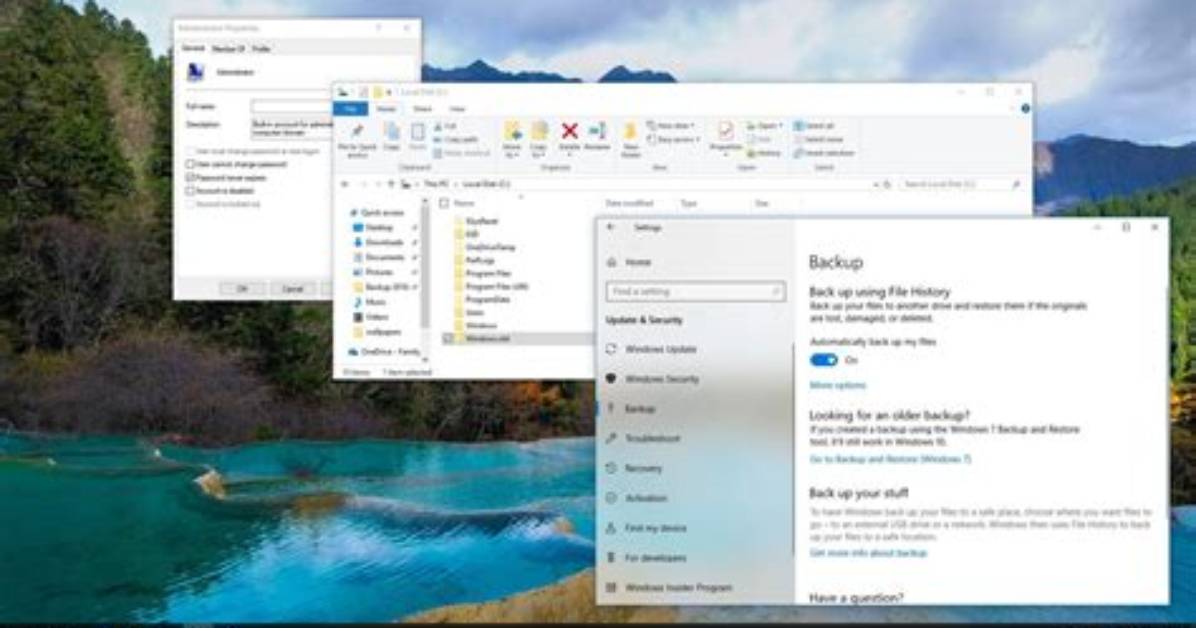
Task: Click Cut in the Clipboard group
Action: click(x=445, y=126)
